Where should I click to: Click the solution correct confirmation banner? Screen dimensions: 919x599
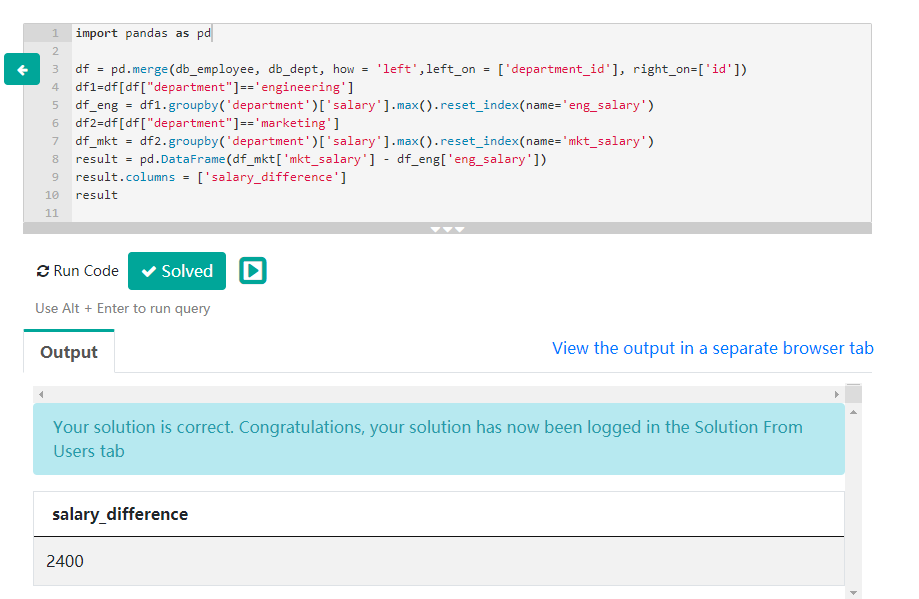tap(438, 439)
